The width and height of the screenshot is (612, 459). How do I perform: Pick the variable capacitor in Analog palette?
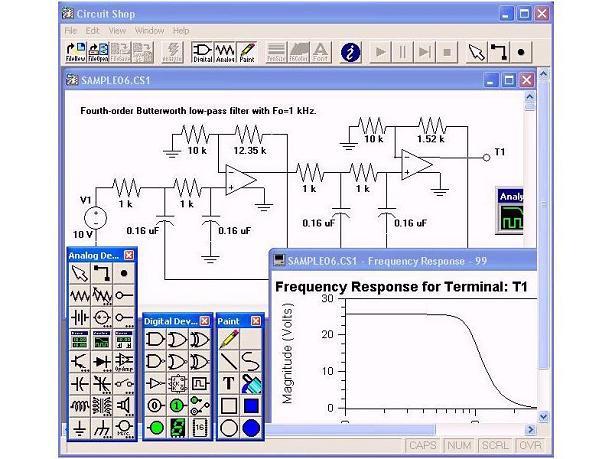pyautogui.click(x=102, y=384)
